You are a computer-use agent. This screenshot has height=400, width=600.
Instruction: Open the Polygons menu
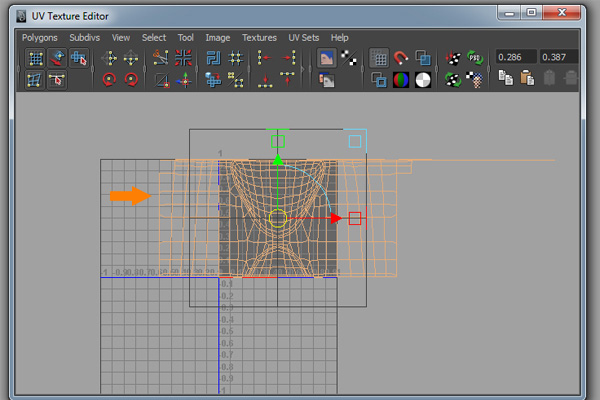(40, 37)
